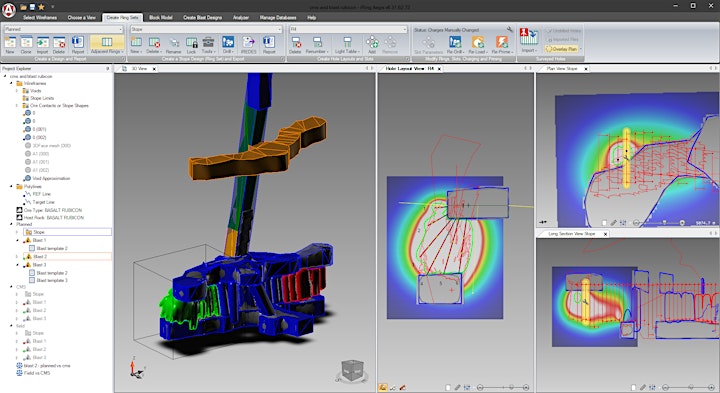Expand the Voids tree folder
720x393 pixels.
pyautogui.click(x=17, y=91)
